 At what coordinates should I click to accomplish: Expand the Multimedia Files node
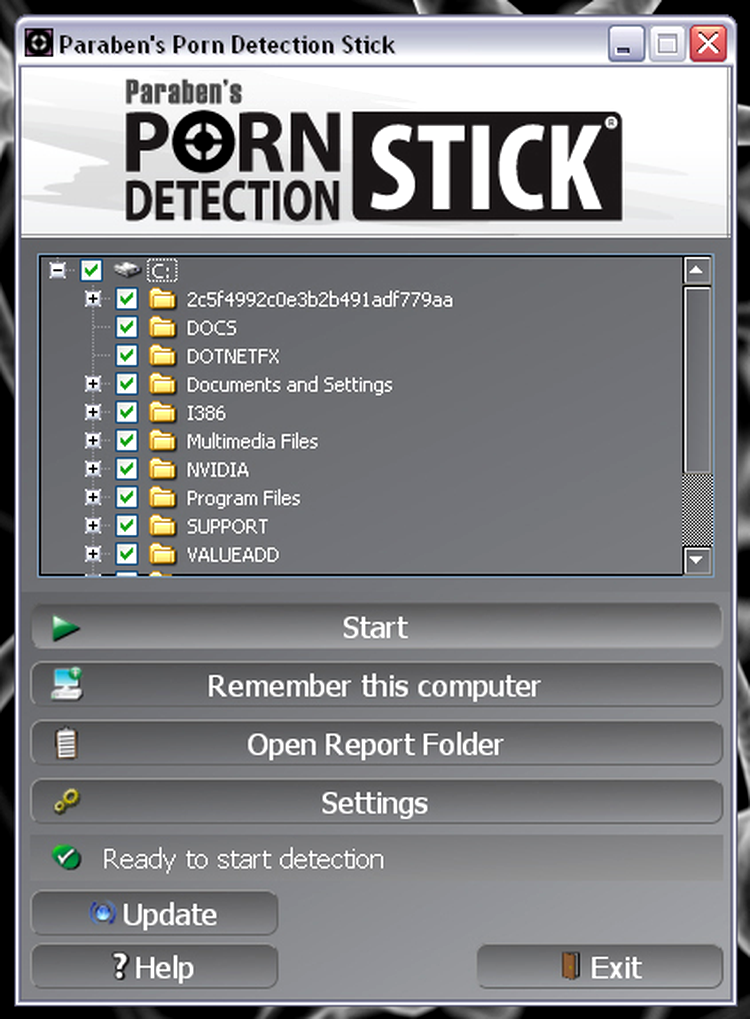click(93, 441)
